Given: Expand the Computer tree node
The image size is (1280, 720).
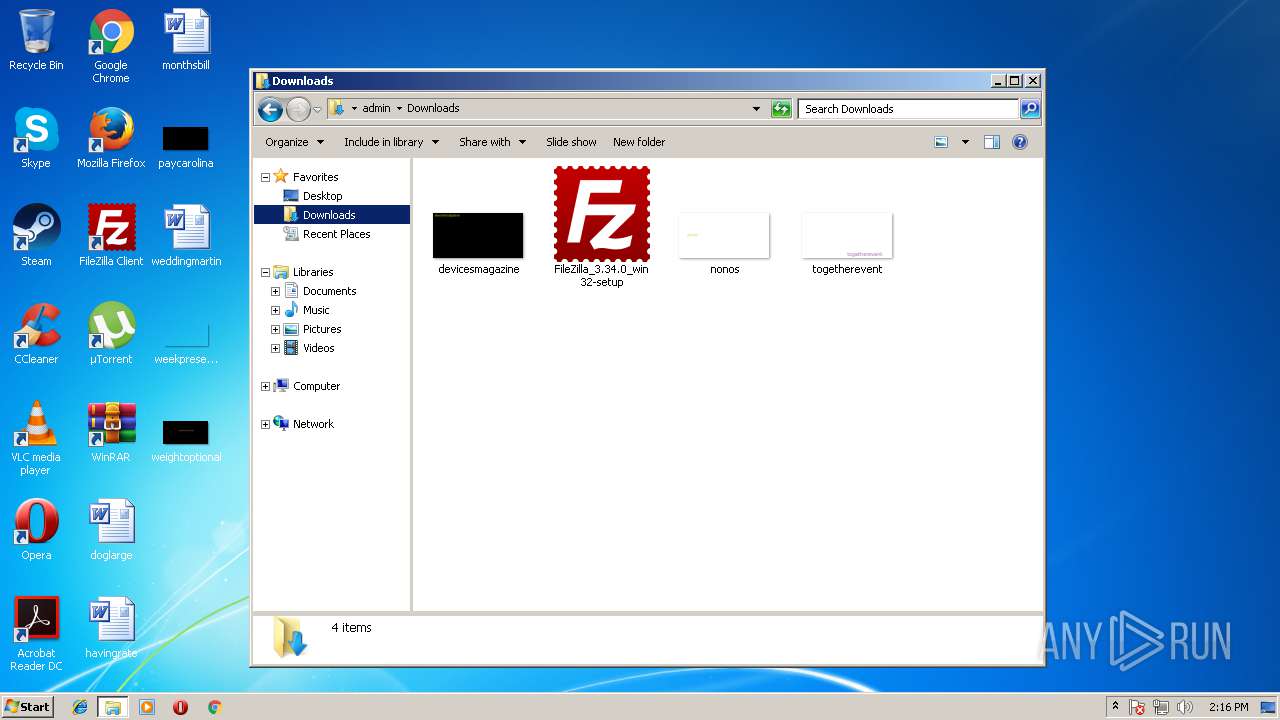Looking at the screenshot, I should [265, 386].
